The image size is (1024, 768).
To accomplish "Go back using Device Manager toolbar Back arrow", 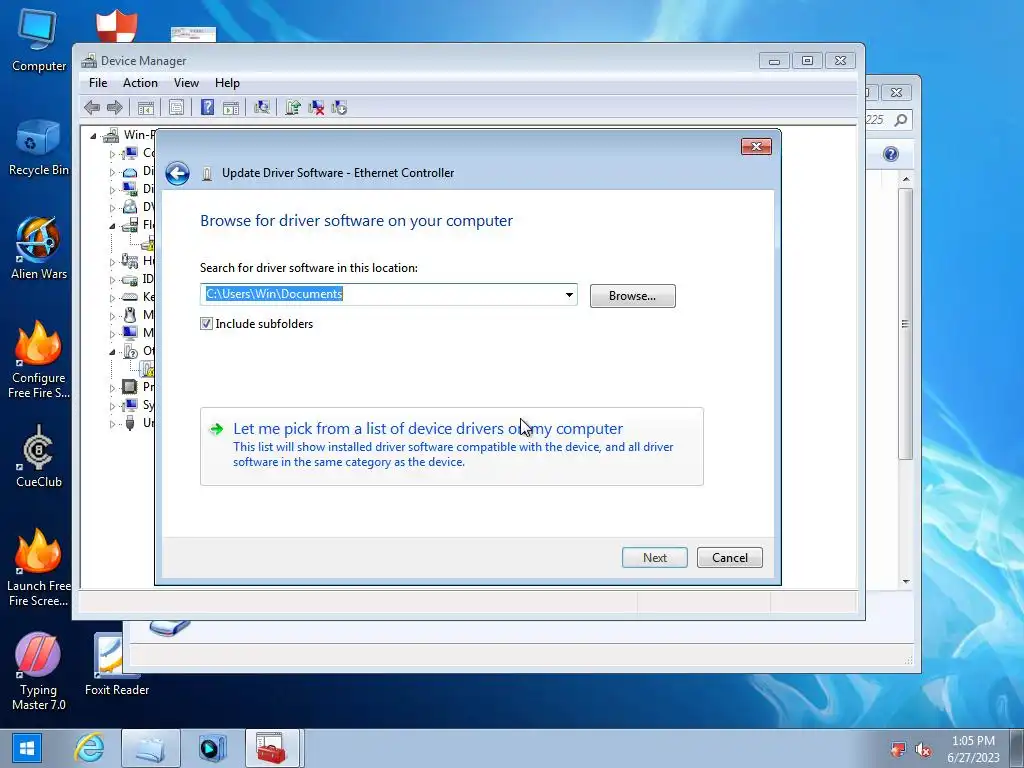I will pyautogui.click(x=92, y=107).
